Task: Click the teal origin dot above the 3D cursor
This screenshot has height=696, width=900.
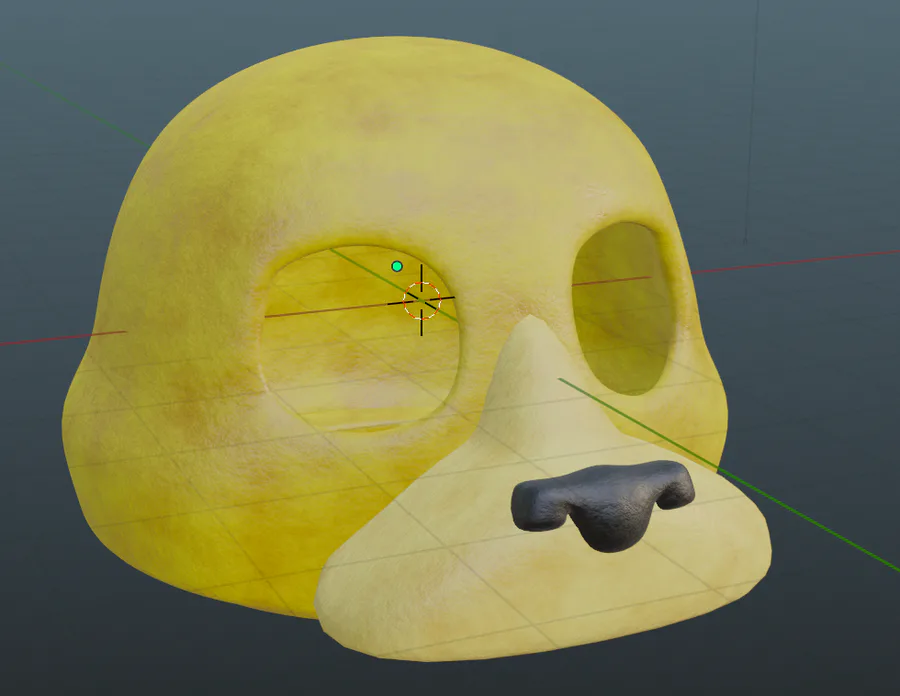Action: click(397, 266)
